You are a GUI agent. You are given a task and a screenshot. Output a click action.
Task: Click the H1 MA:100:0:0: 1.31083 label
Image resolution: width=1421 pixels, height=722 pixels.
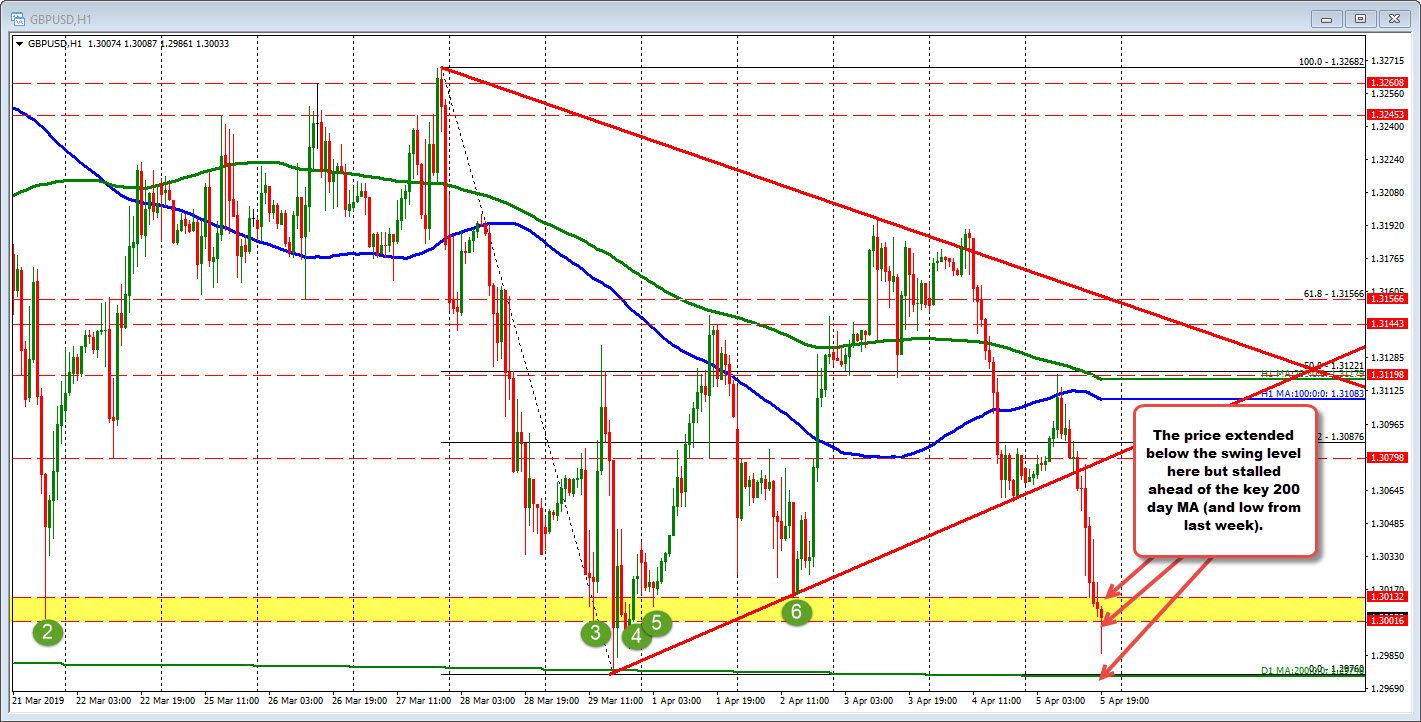click(1310, 394)
